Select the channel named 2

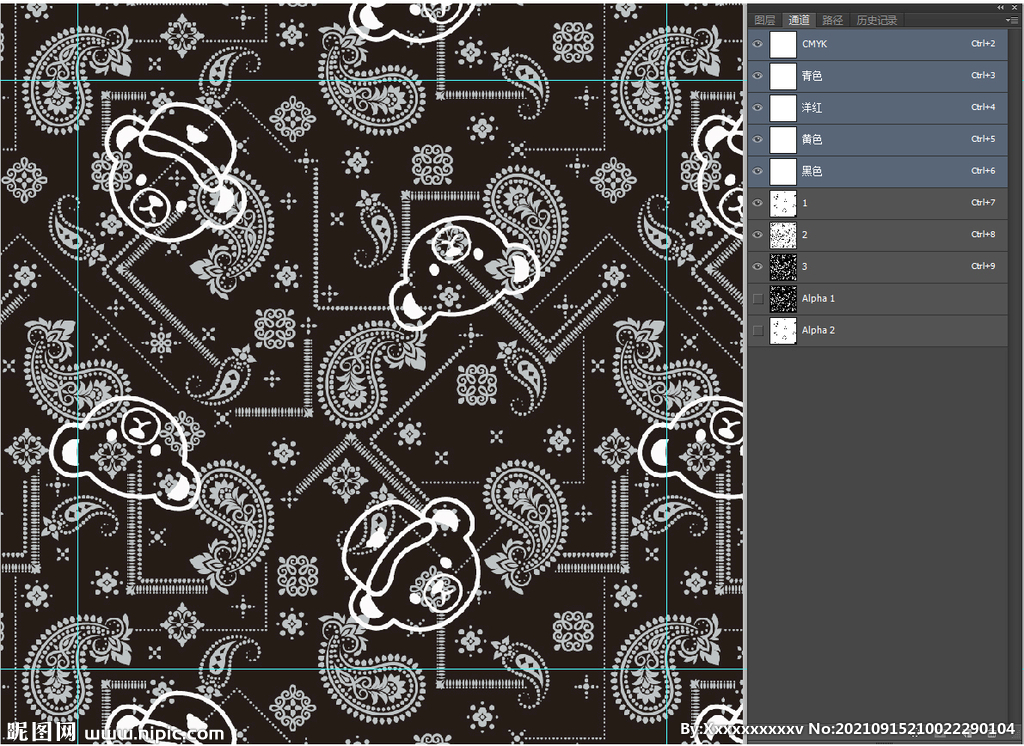click(805, 235)
